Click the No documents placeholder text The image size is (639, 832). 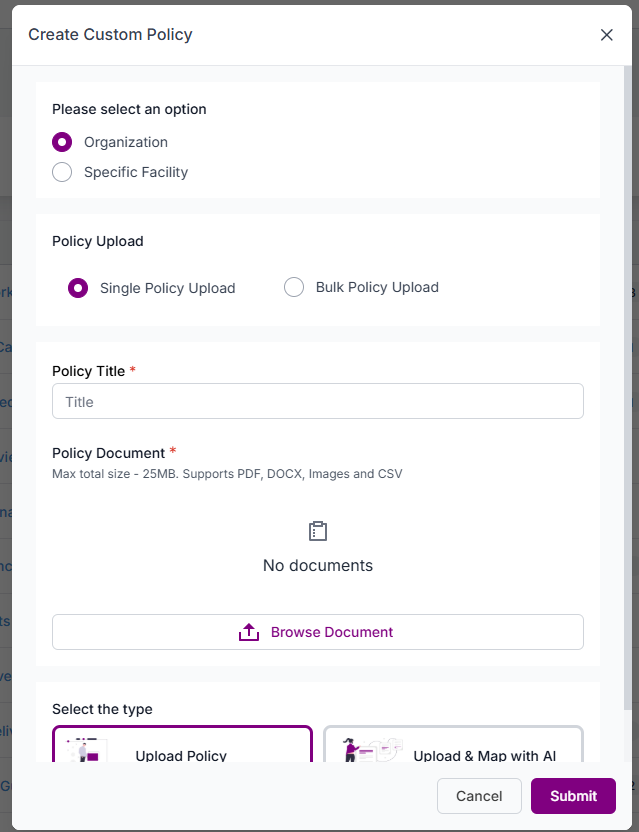pyautogui.click(x=318, y=565)
